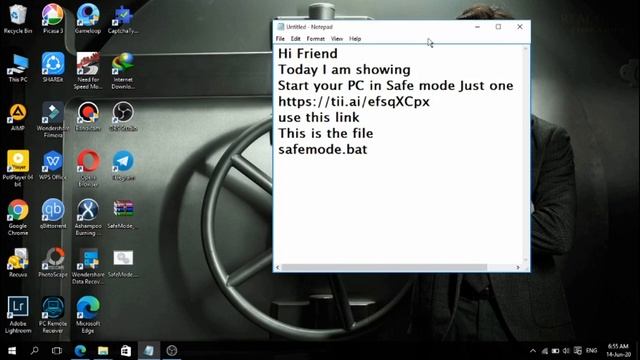Select the qBittorrent desktop shortcut
Viewport: 640px width, 360px height.
(53, 214)
